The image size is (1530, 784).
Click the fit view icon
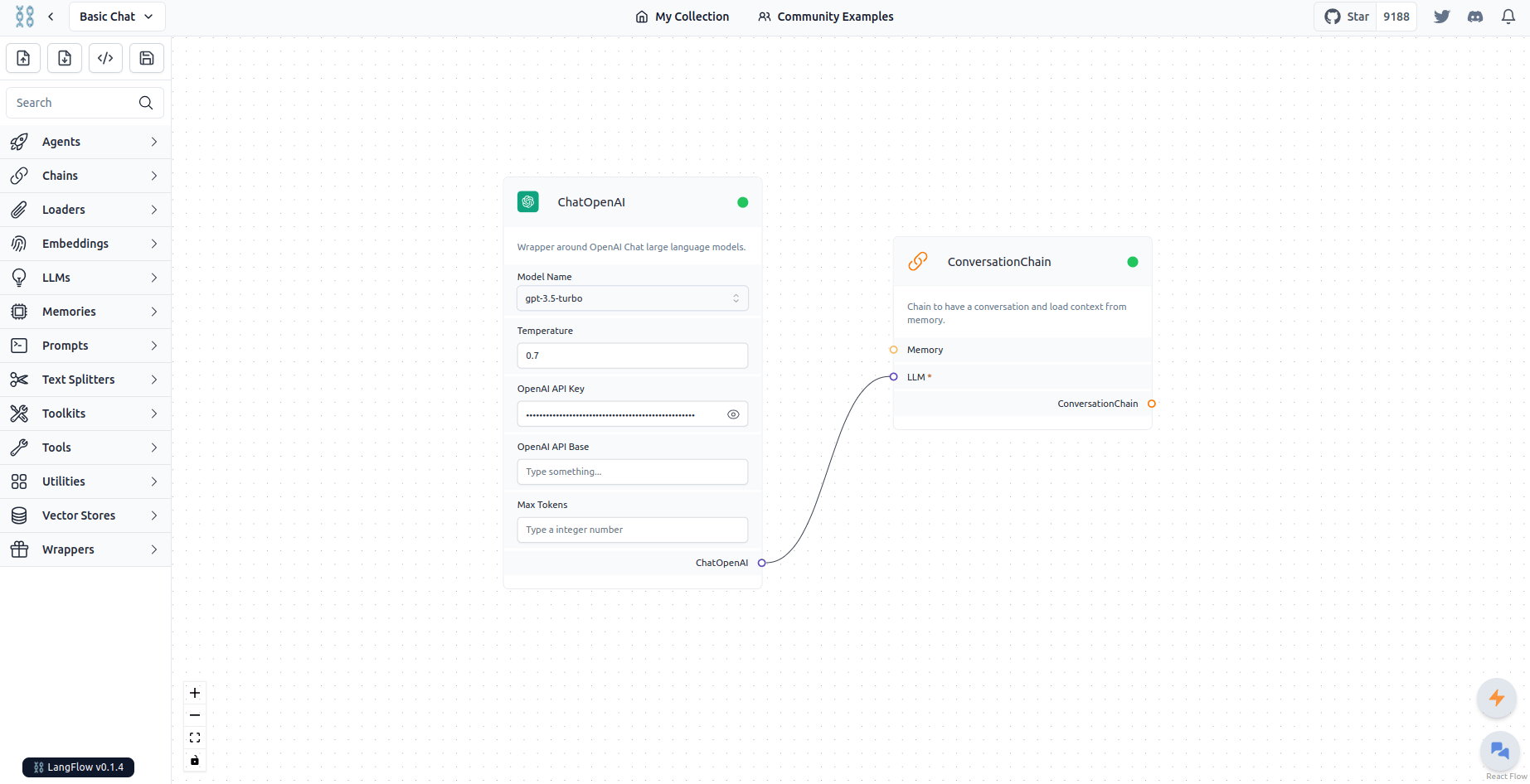click(195, 738)
